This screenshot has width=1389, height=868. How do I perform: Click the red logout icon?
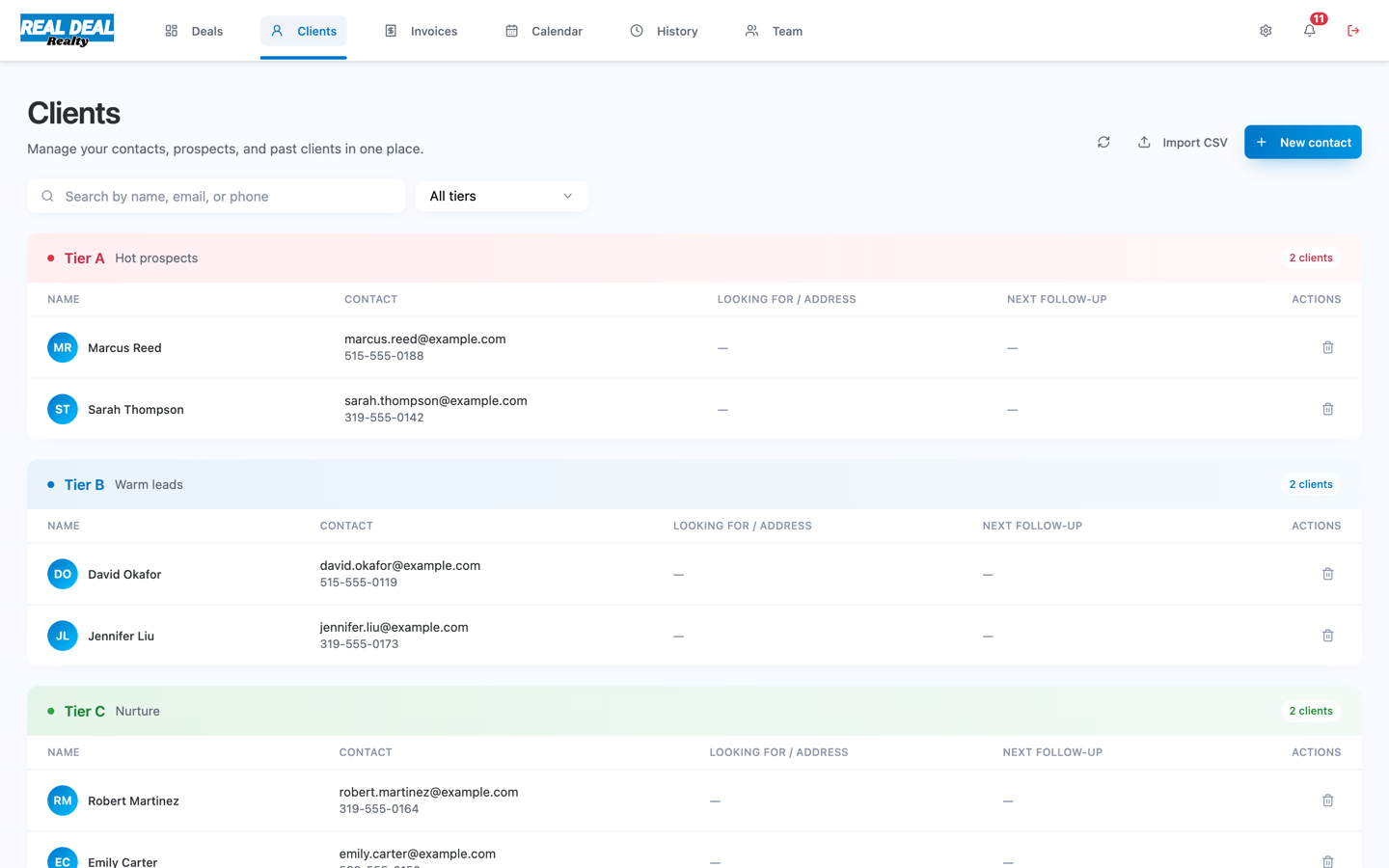[1353, 31]
